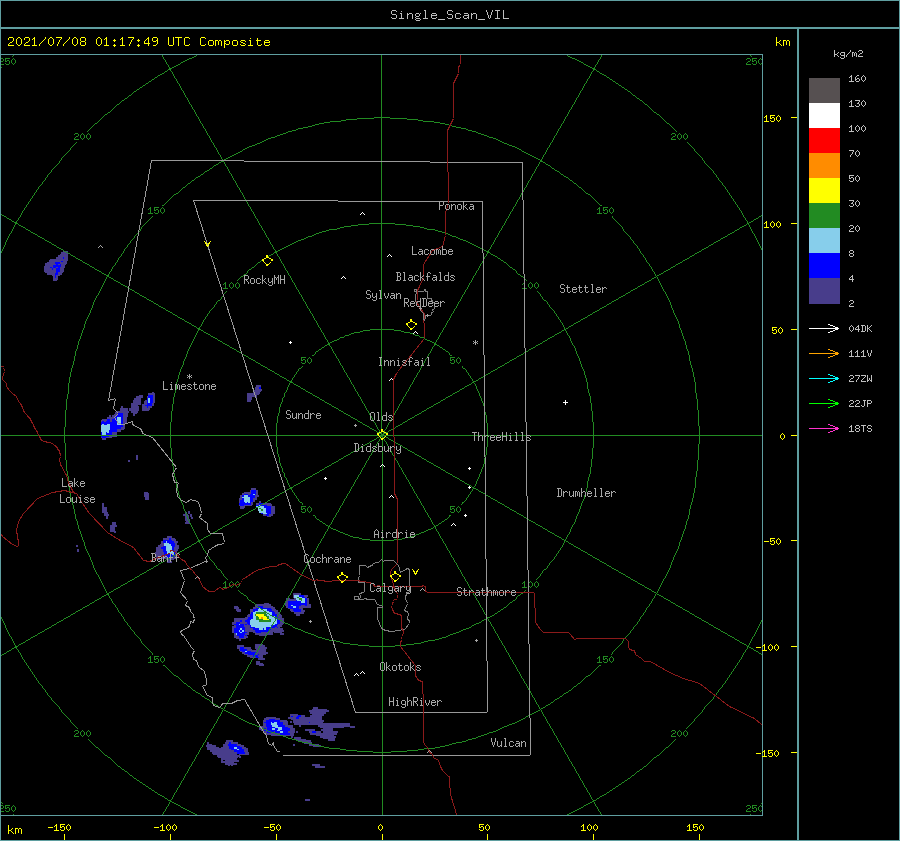Screen dimensions: 900x841
Task: Click the Lacombe town label
Action: point(432,251)
